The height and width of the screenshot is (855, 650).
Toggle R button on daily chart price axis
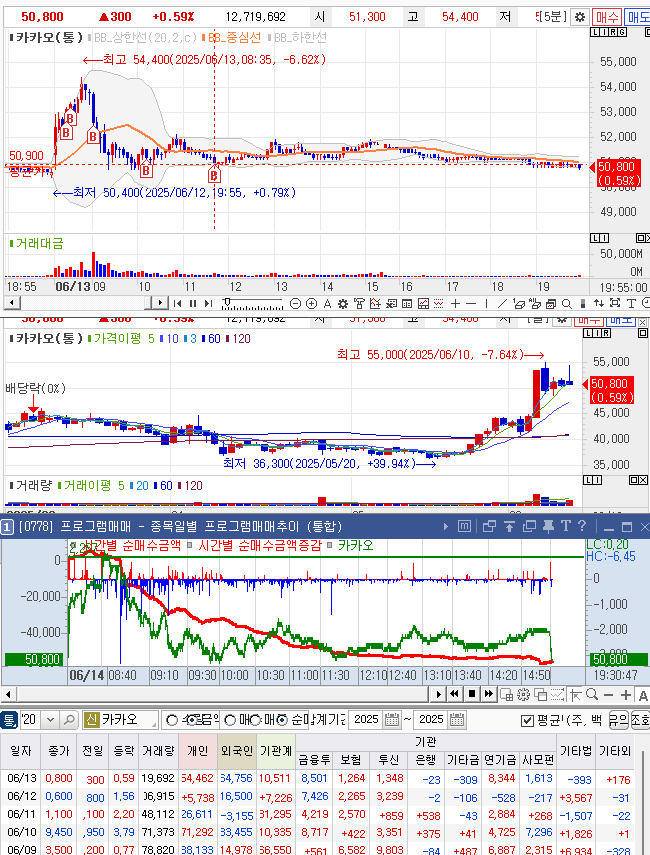(607, 333)
